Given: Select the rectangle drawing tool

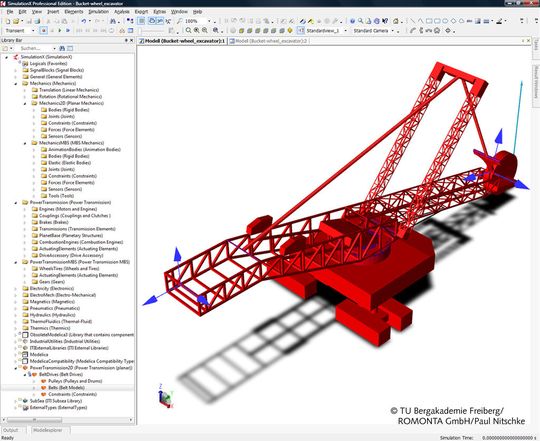Looking at the screenshot, I should 429,21.
